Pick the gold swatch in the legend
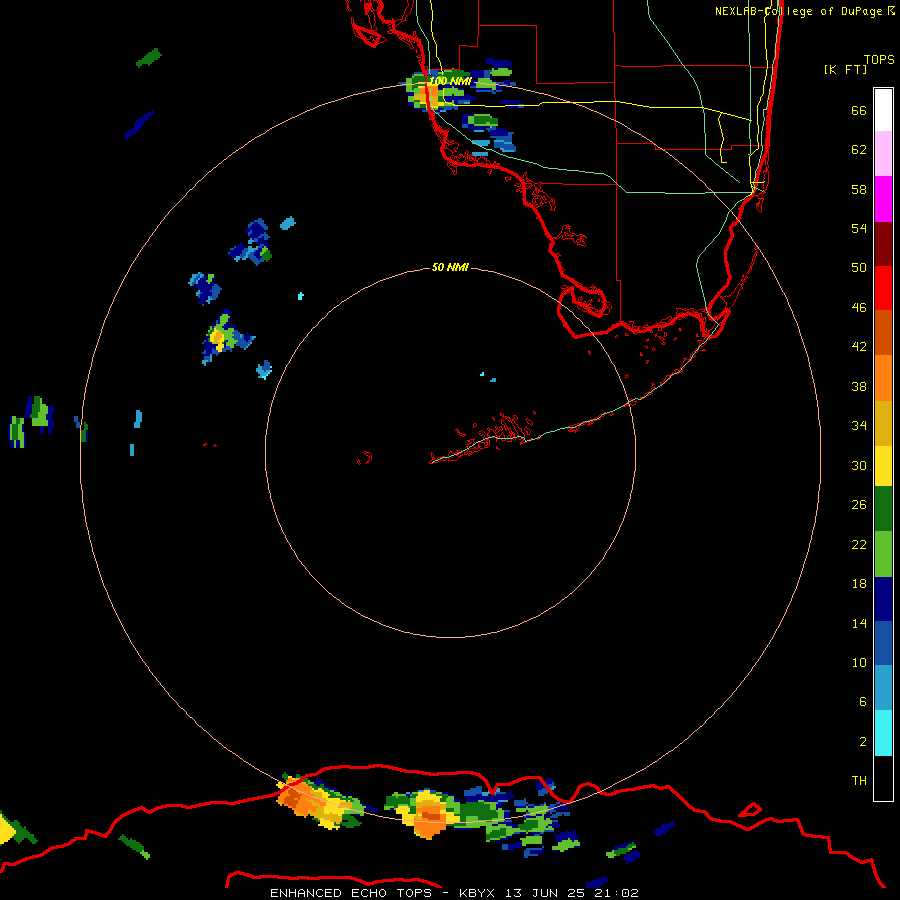This screenshot has height=900, width=900. (x=883, y=423)
